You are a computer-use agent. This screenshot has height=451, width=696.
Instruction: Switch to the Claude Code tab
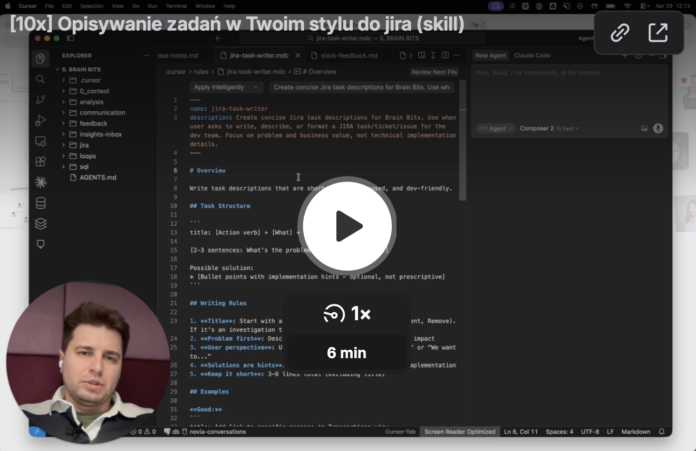(x=532, y=55)
